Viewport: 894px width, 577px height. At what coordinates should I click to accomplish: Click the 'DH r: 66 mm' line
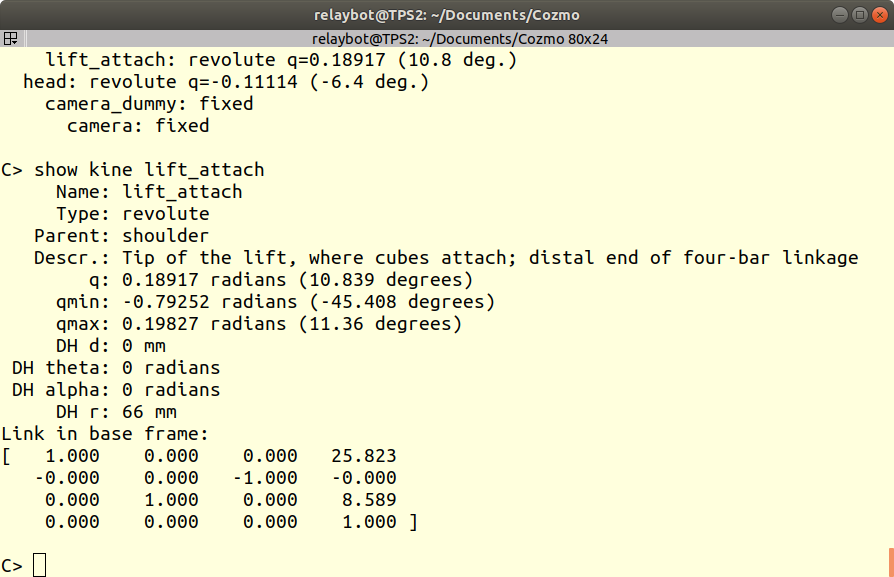pos(116,412)
